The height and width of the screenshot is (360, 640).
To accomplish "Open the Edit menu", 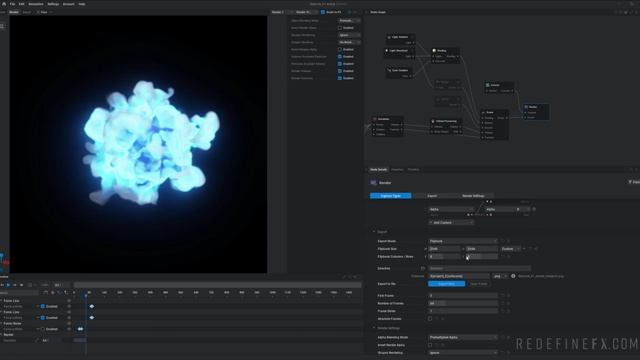I will coord(22,4).
